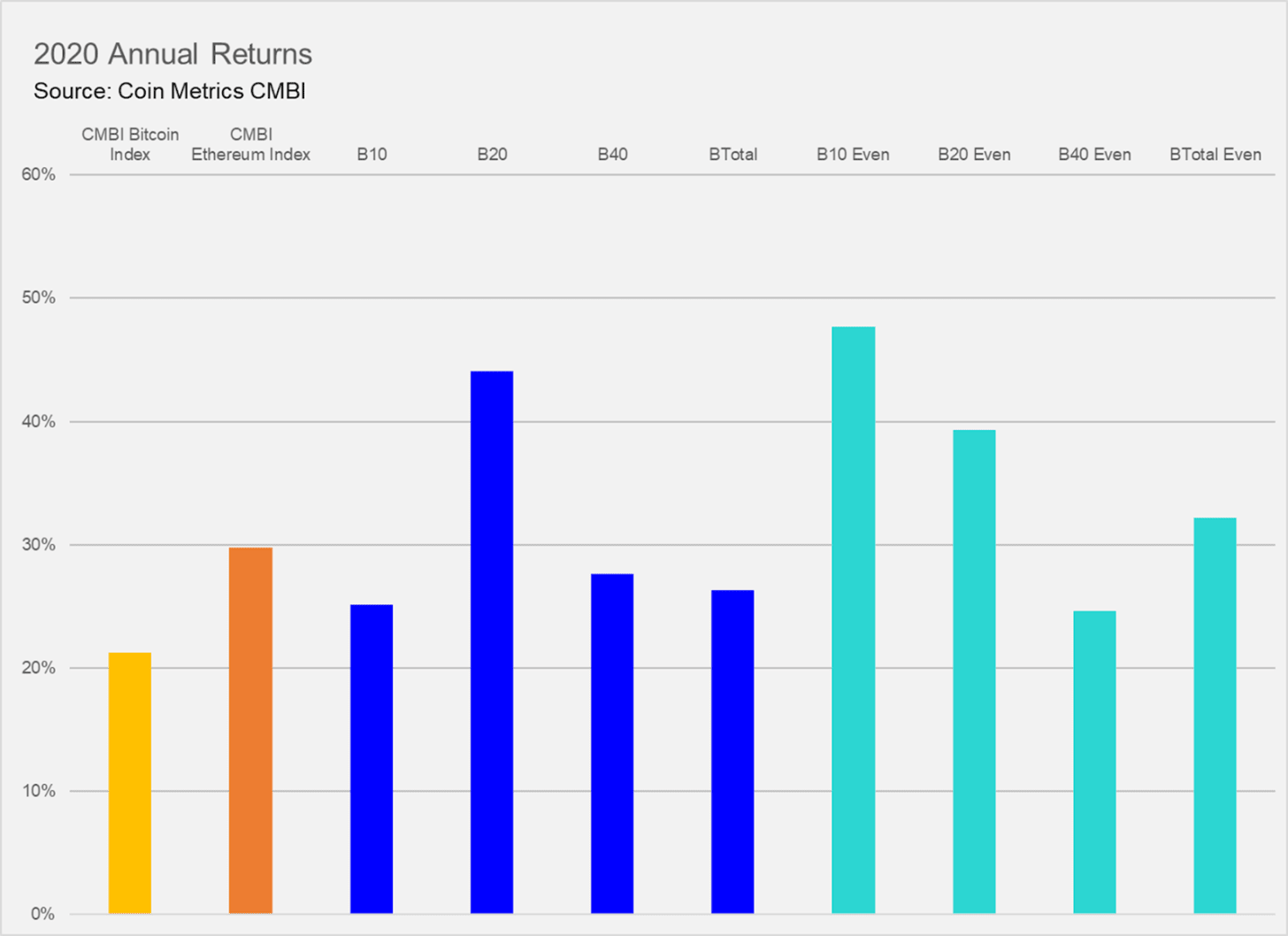Click the 'B20 Even' category label
Image resolution: width=1288 pixels, height=936 pixels.
point(974,154)
